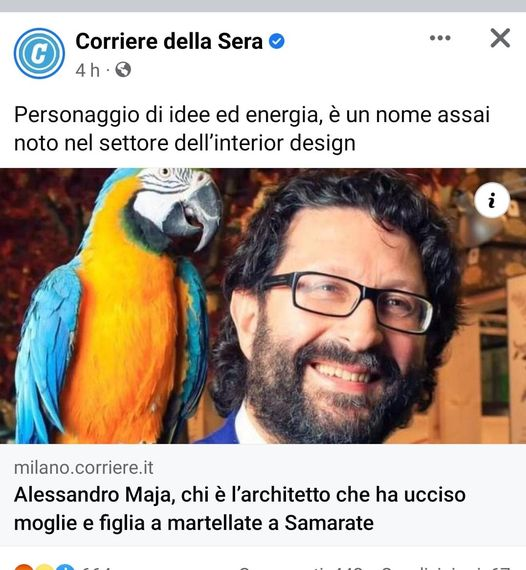This screenshot has height=570, width=526.
Task: Open the Corriere della Sera page name
Action: (x=169, y=41)
